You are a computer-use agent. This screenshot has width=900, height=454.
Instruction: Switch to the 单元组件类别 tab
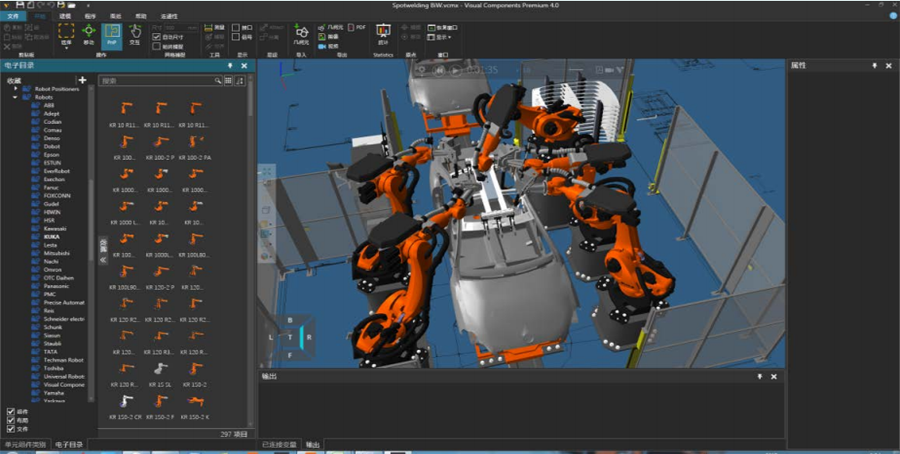pos(25,444)
